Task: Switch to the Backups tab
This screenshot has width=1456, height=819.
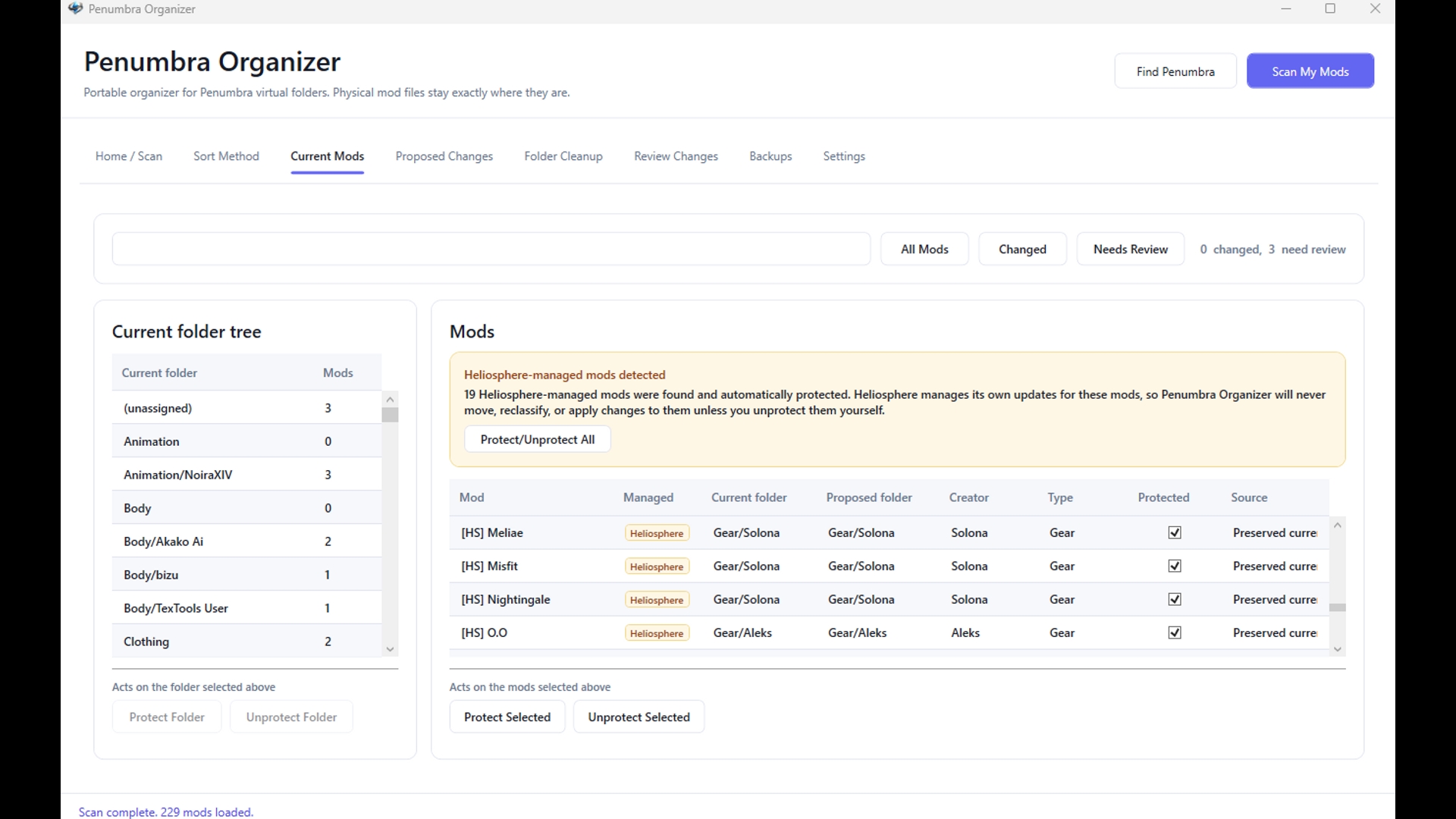Action: coord(770,156)
